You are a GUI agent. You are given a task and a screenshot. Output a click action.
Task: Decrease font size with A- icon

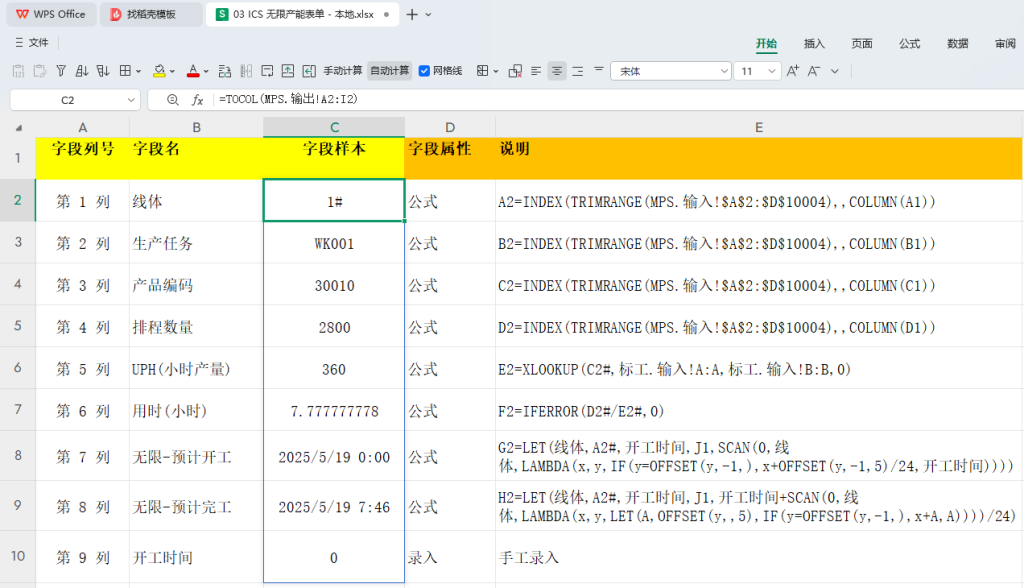click(x=814, y=71)
